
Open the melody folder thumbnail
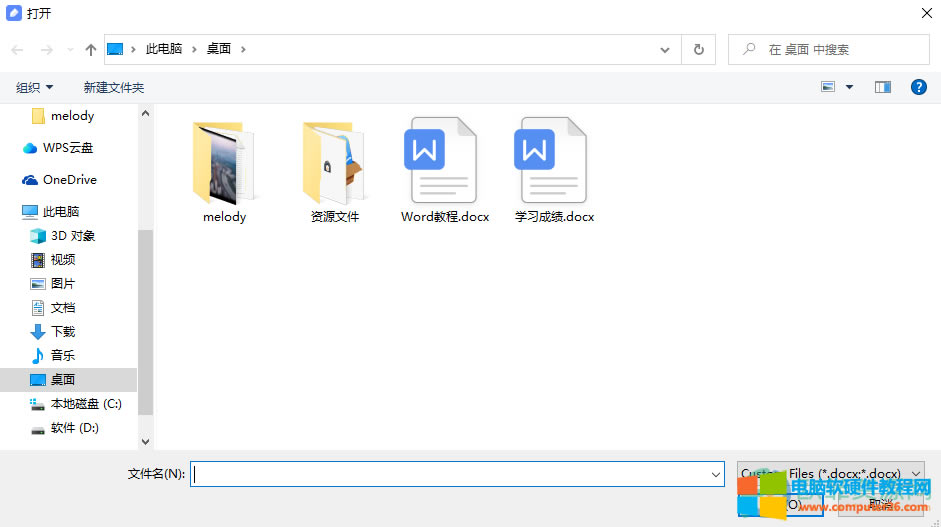[224, 163]
